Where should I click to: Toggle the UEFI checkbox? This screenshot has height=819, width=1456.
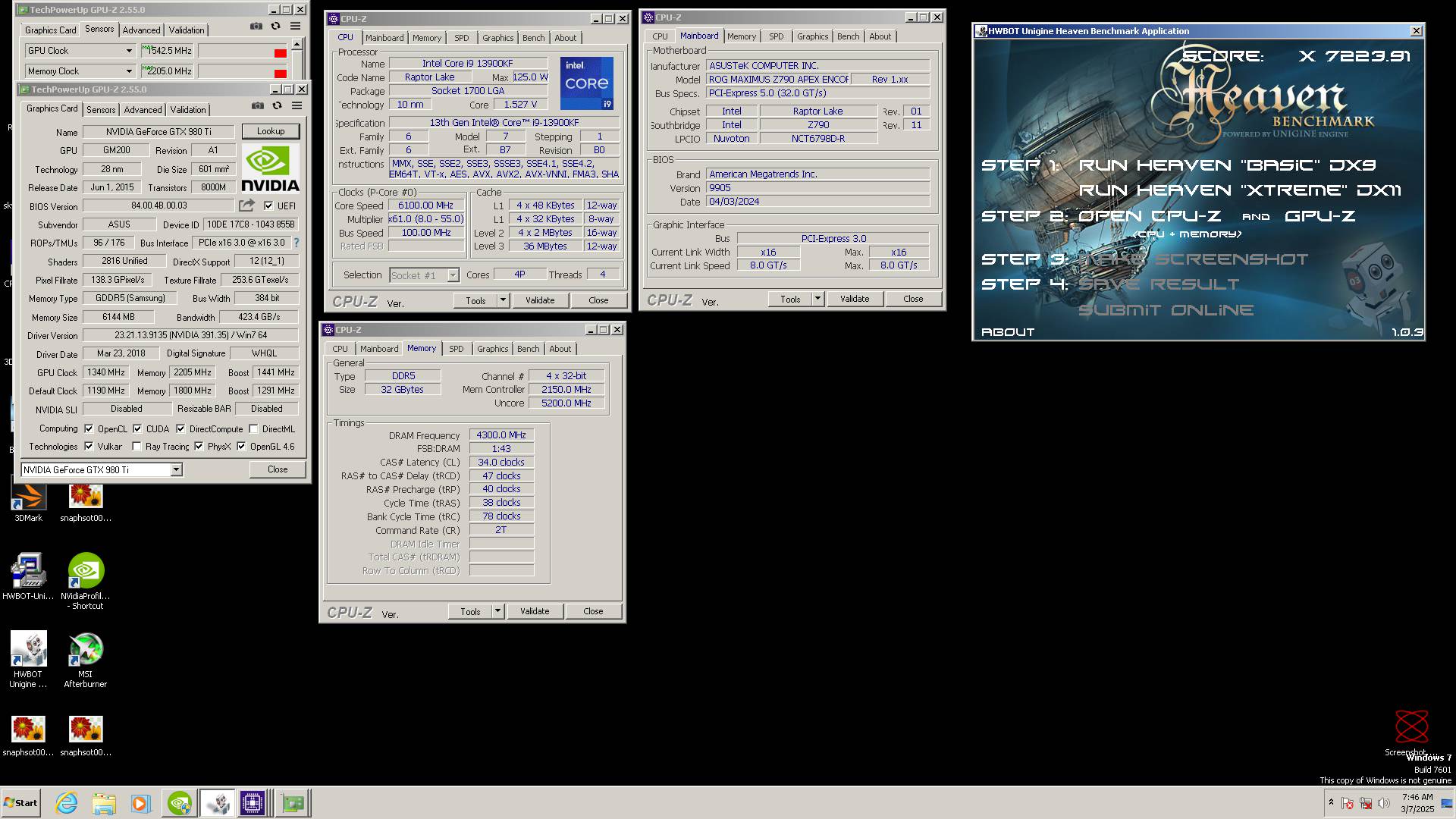pyautogui.click(x=268, y=206)
